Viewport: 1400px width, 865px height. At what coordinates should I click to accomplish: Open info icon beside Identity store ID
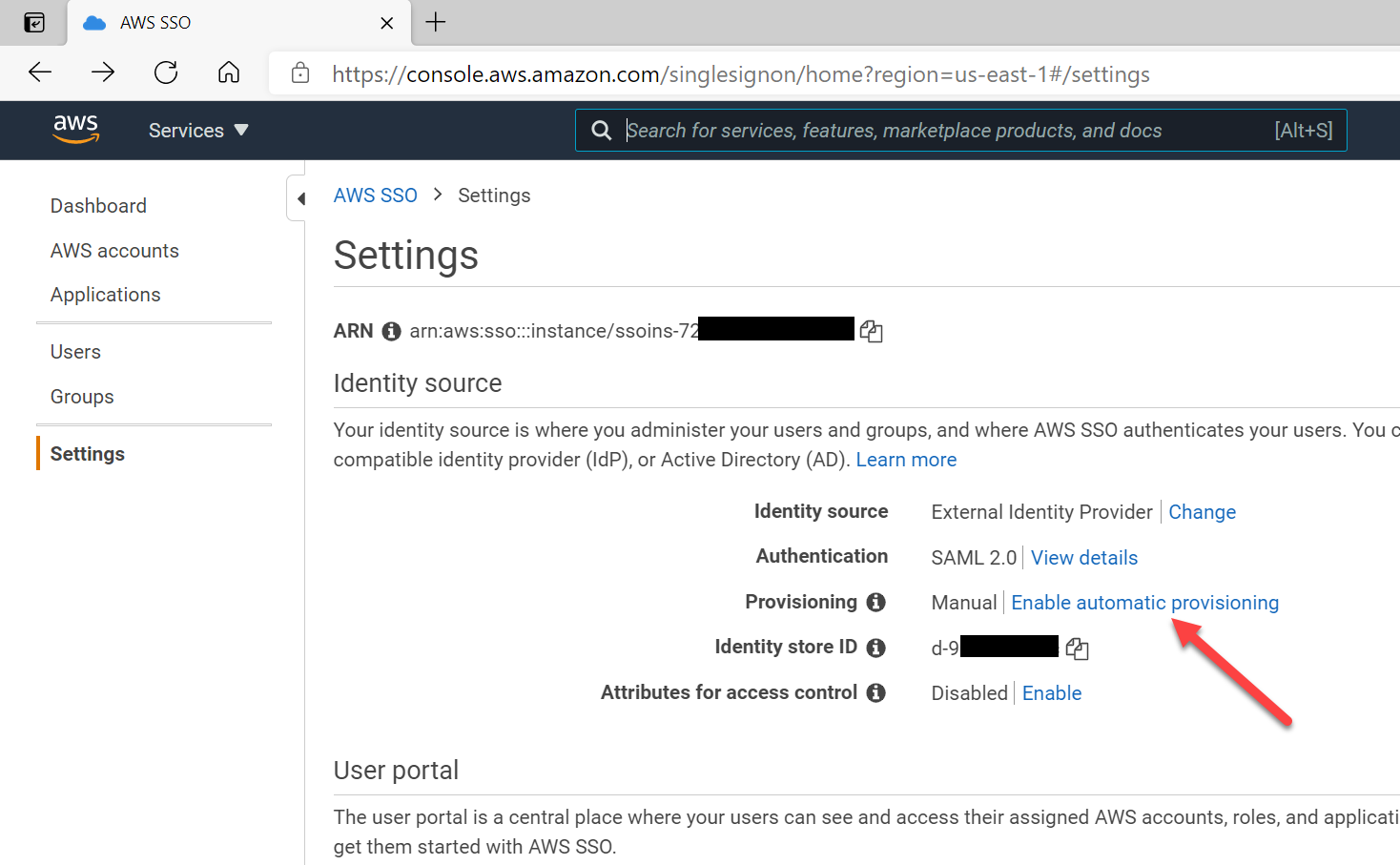(875, 648)
